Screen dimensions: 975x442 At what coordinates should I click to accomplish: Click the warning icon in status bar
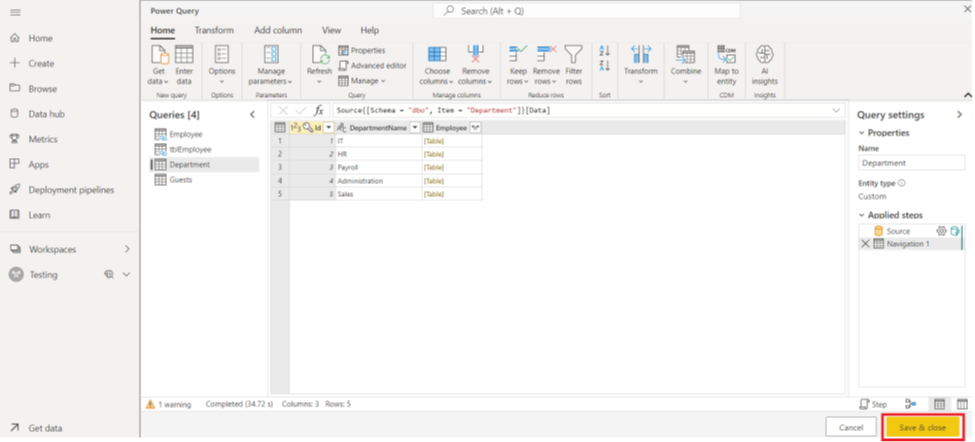[150, 404]
